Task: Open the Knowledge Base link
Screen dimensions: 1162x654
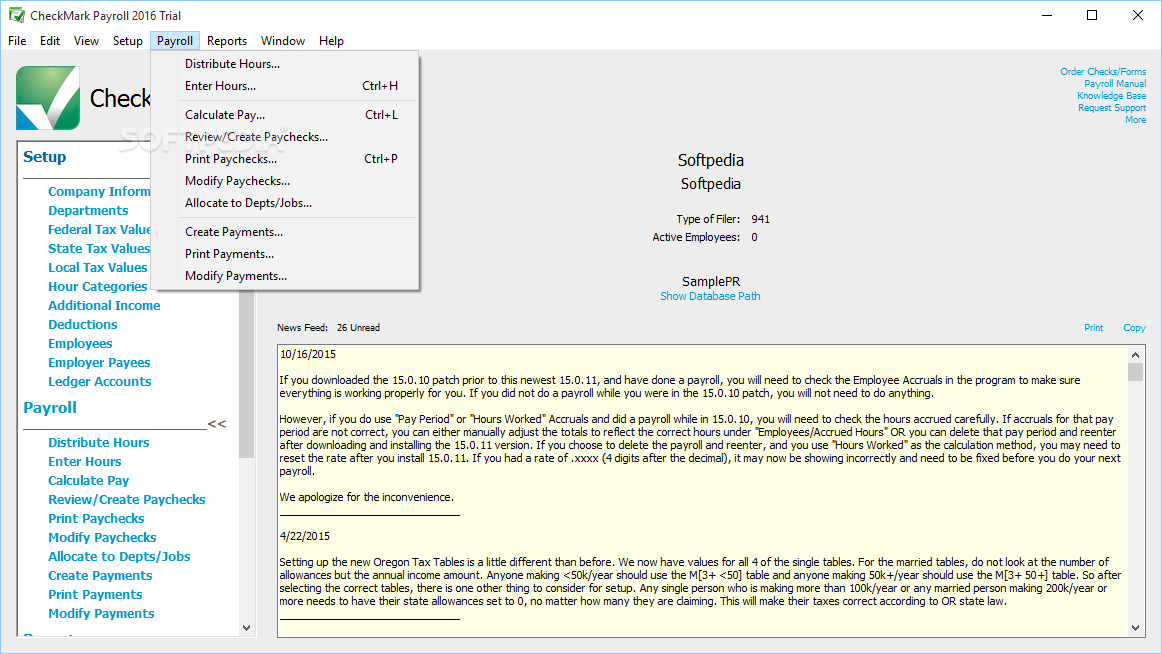Action: coord(1111,96)
